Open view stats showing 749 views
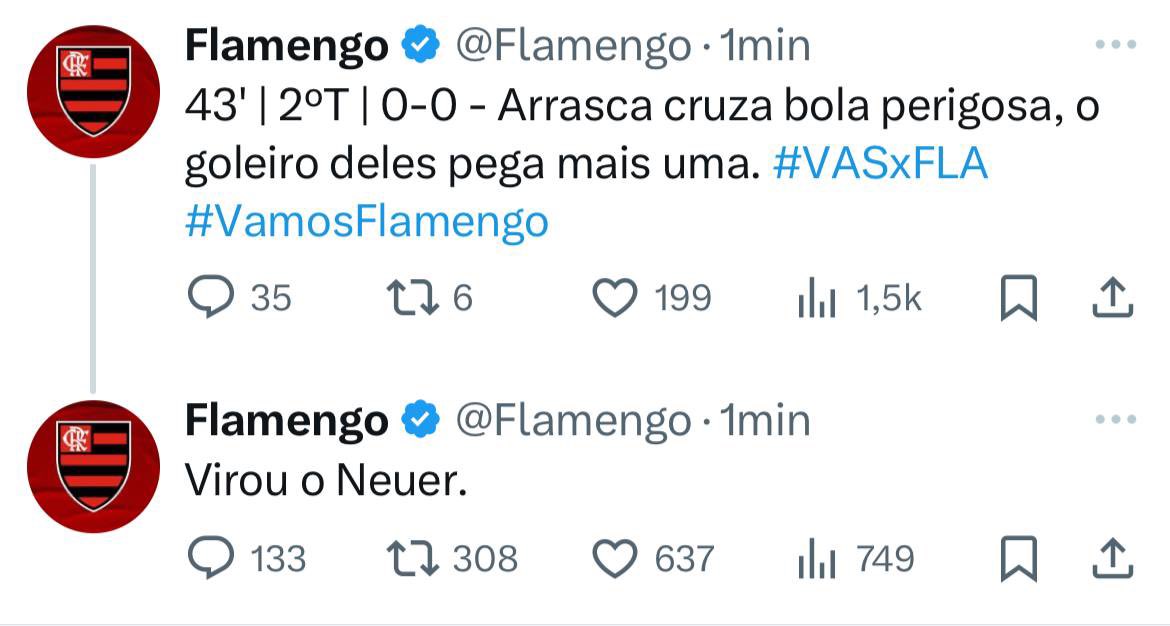The width and height of the screenshot is (1170, 626). pyautogui.click(x=816, y=558)
